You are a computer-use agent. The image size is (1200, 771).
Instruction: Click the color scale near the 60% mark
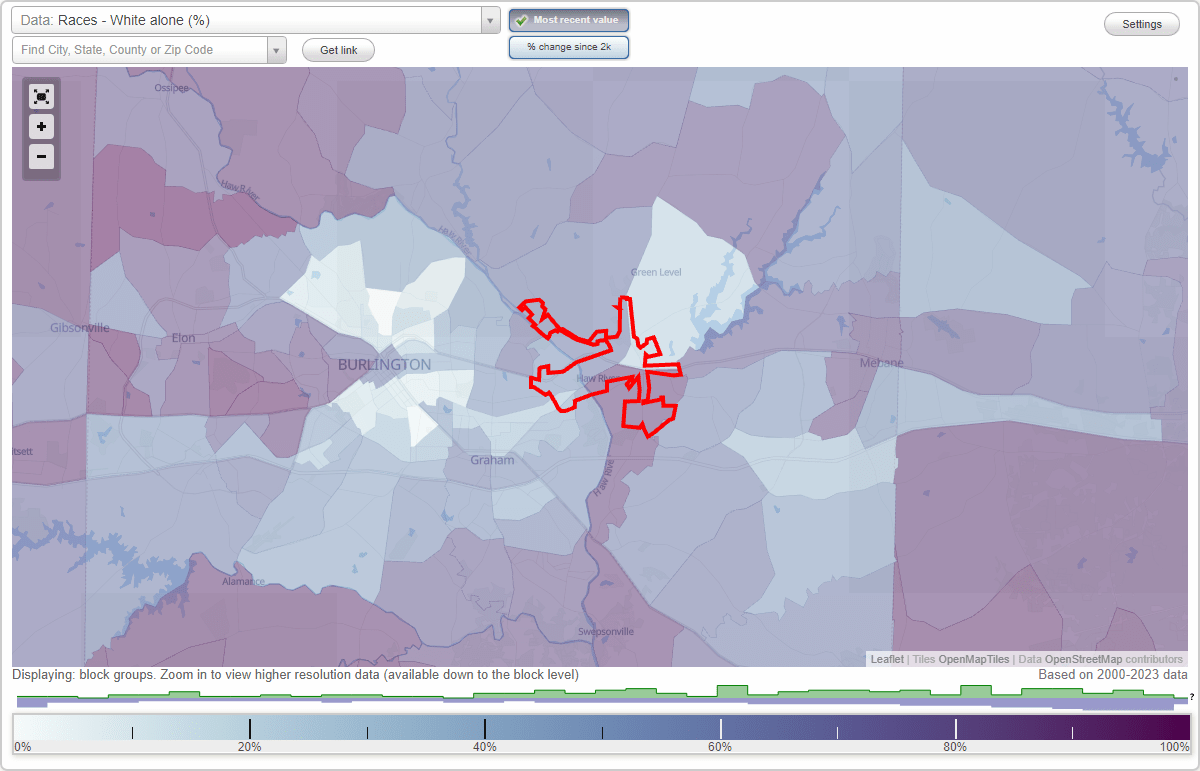720,728
